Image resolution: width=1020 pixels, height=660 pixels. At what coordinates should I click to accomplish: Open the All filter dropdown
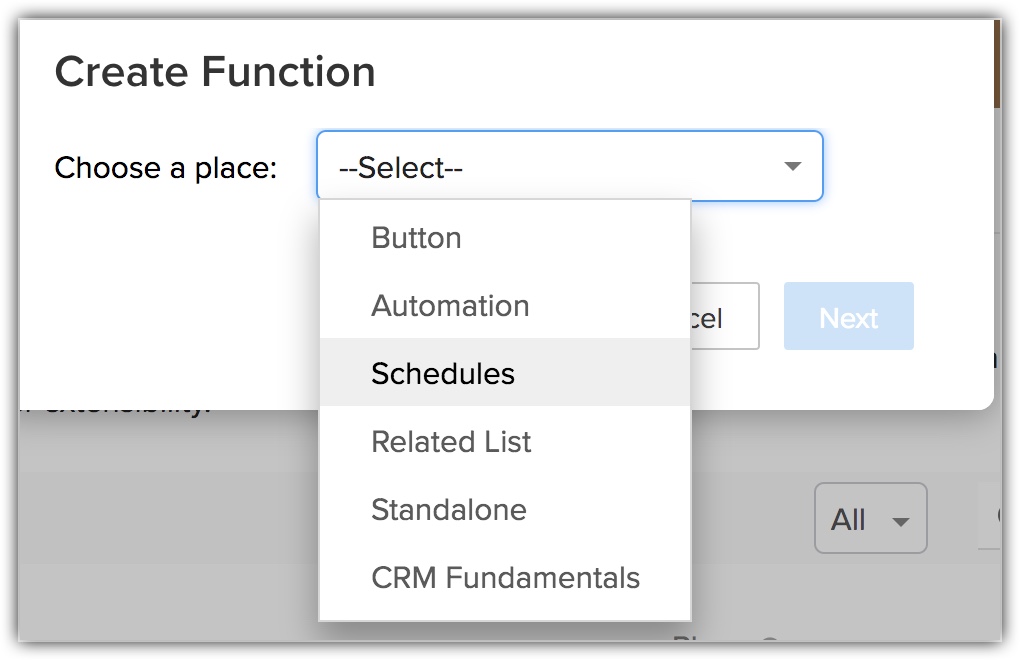click(x=870, y=518)
